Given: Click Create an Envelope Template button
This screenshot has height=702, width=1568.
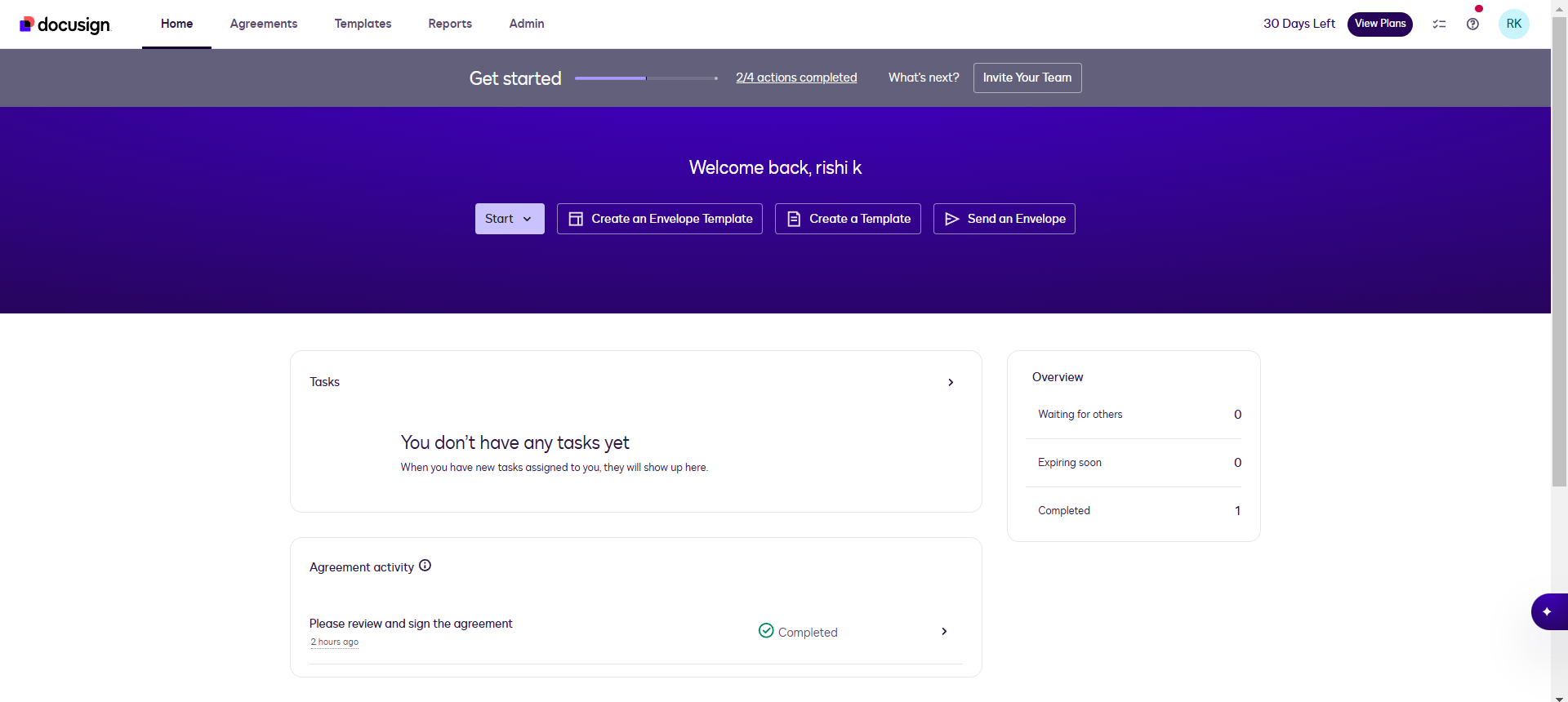Looking at the screenshot, I should pos(659,219).
